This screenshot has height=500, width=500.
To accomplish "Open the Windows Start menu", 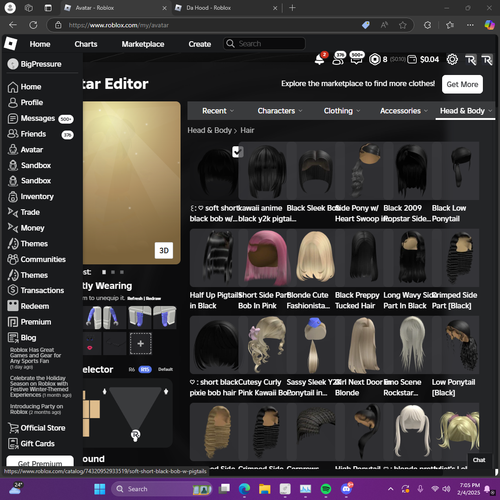I will click(100, 489).
